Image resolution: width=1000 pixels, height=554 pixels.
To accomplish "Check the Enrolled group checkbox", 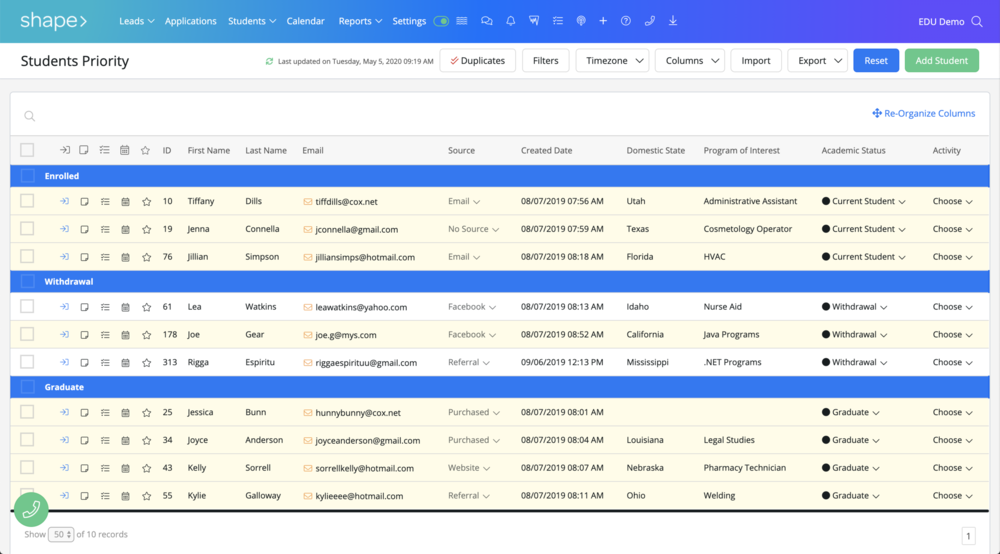I will pyautogui.click(x=27, y=176).
